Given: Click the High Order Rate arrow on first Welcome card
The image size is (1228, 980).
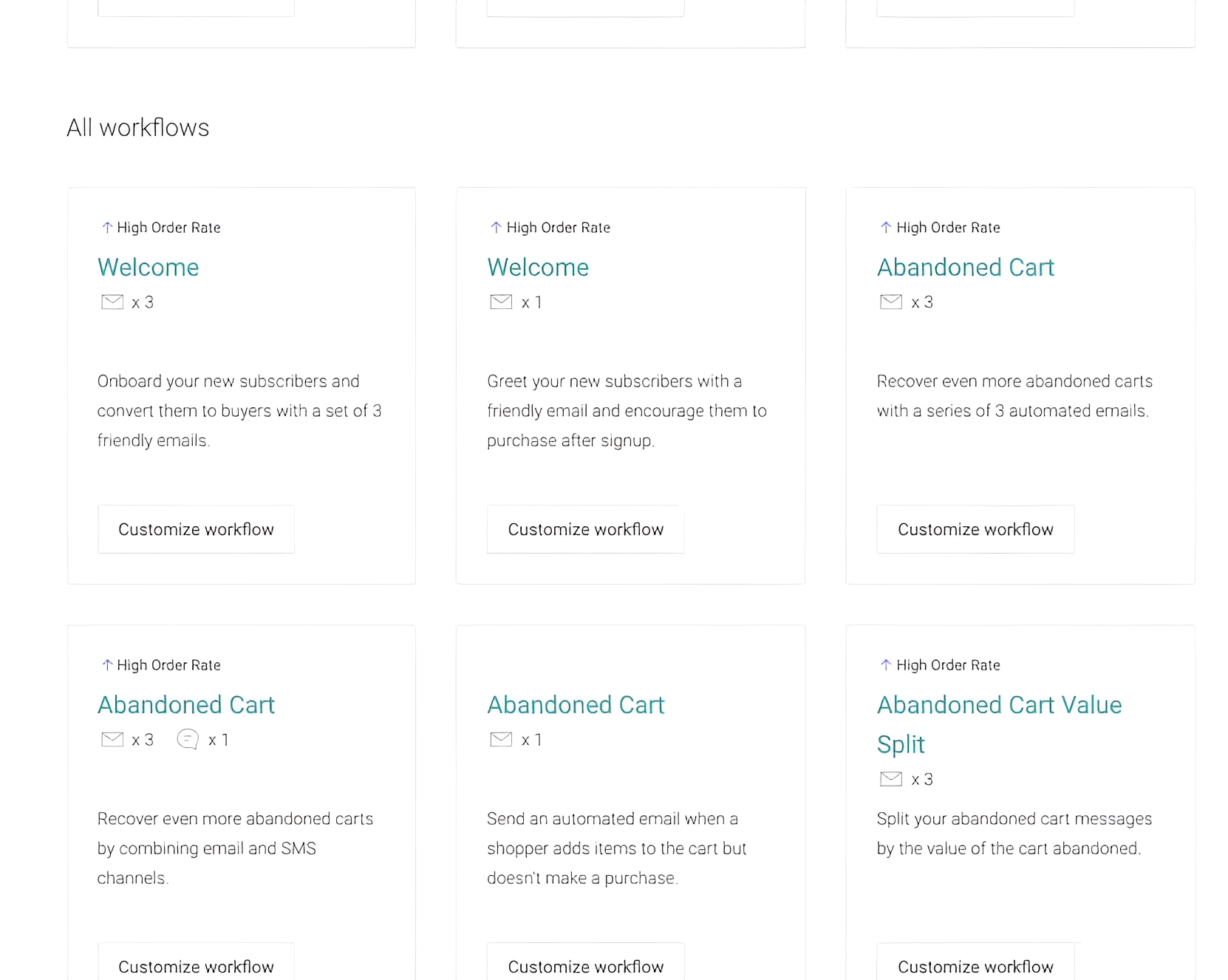Looking at the screenshot, I should click(x=107, y=228).
